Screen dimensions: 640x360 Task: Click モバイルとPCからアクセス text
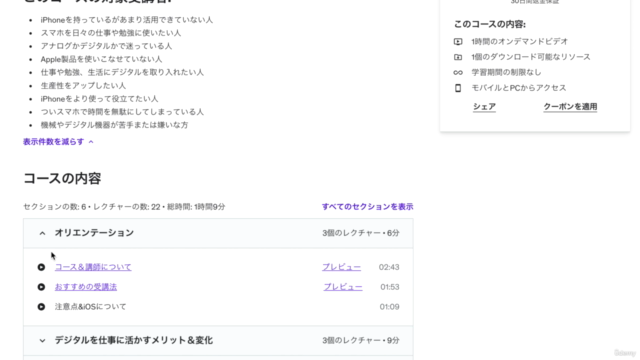519,88
